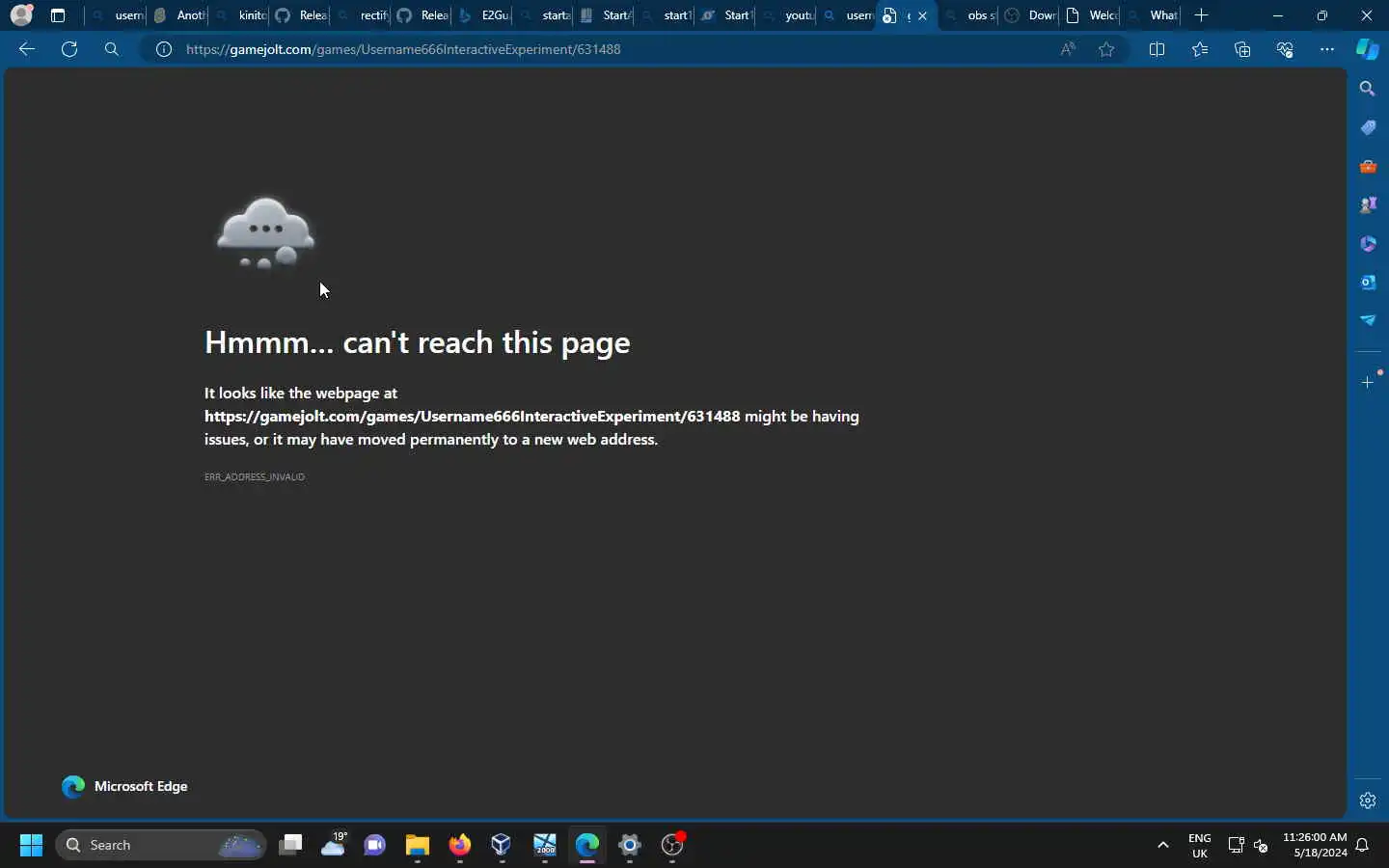
Task: Open Microsoft 365 in sidebar
Action: pyautogui.click(x=1368, y=243)
